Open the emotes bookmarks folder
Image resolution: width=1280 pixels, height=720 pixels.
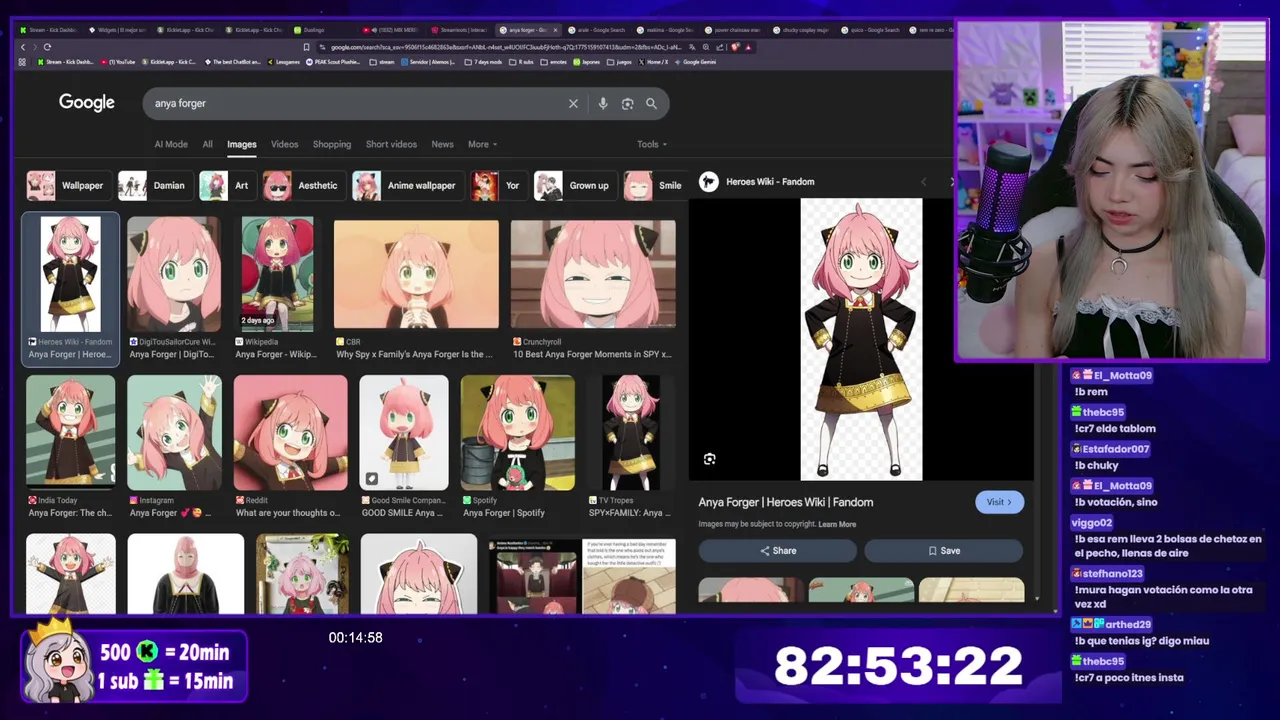coord(553,62)
